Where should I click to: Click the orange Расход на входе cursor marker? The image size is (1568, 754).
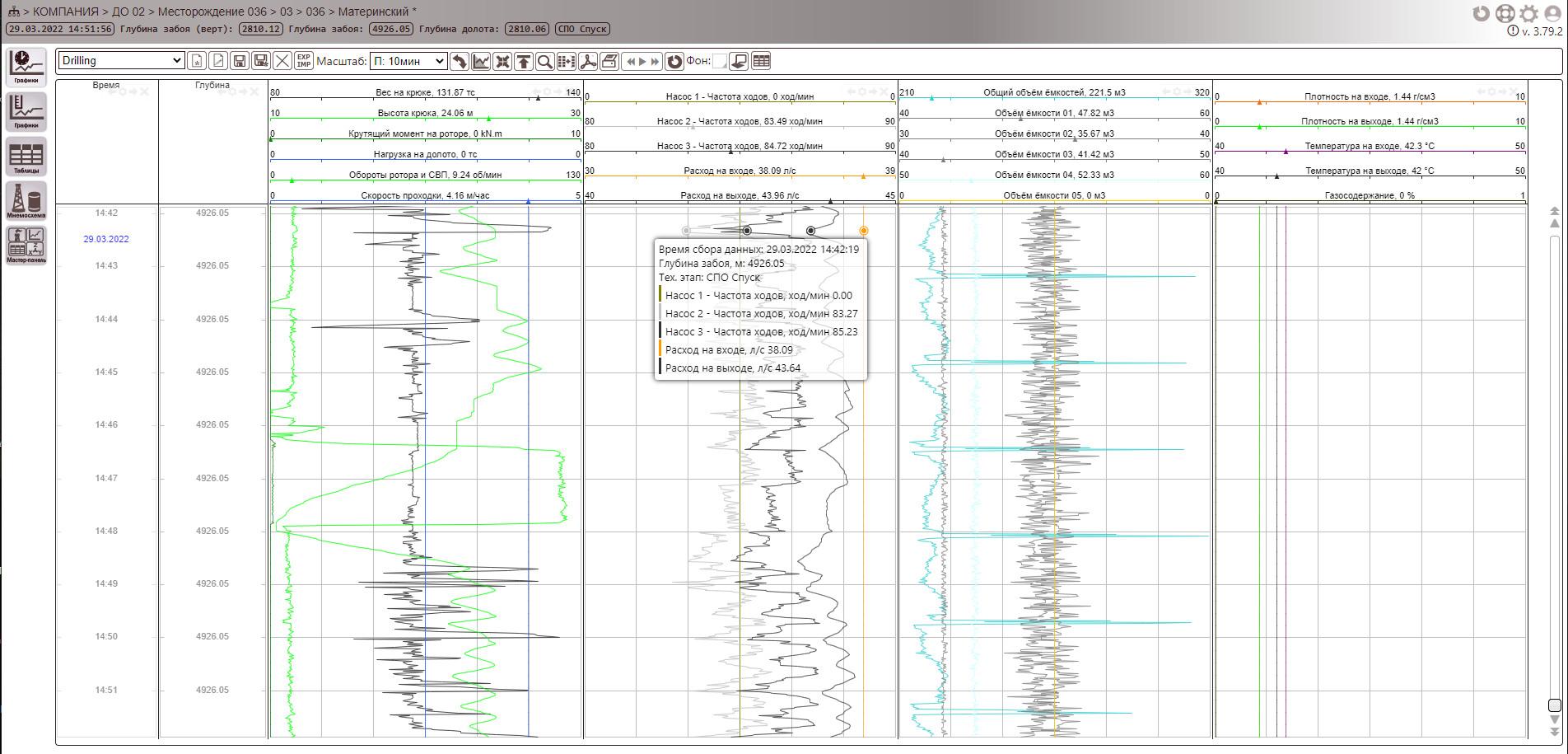tap(863, 231)
